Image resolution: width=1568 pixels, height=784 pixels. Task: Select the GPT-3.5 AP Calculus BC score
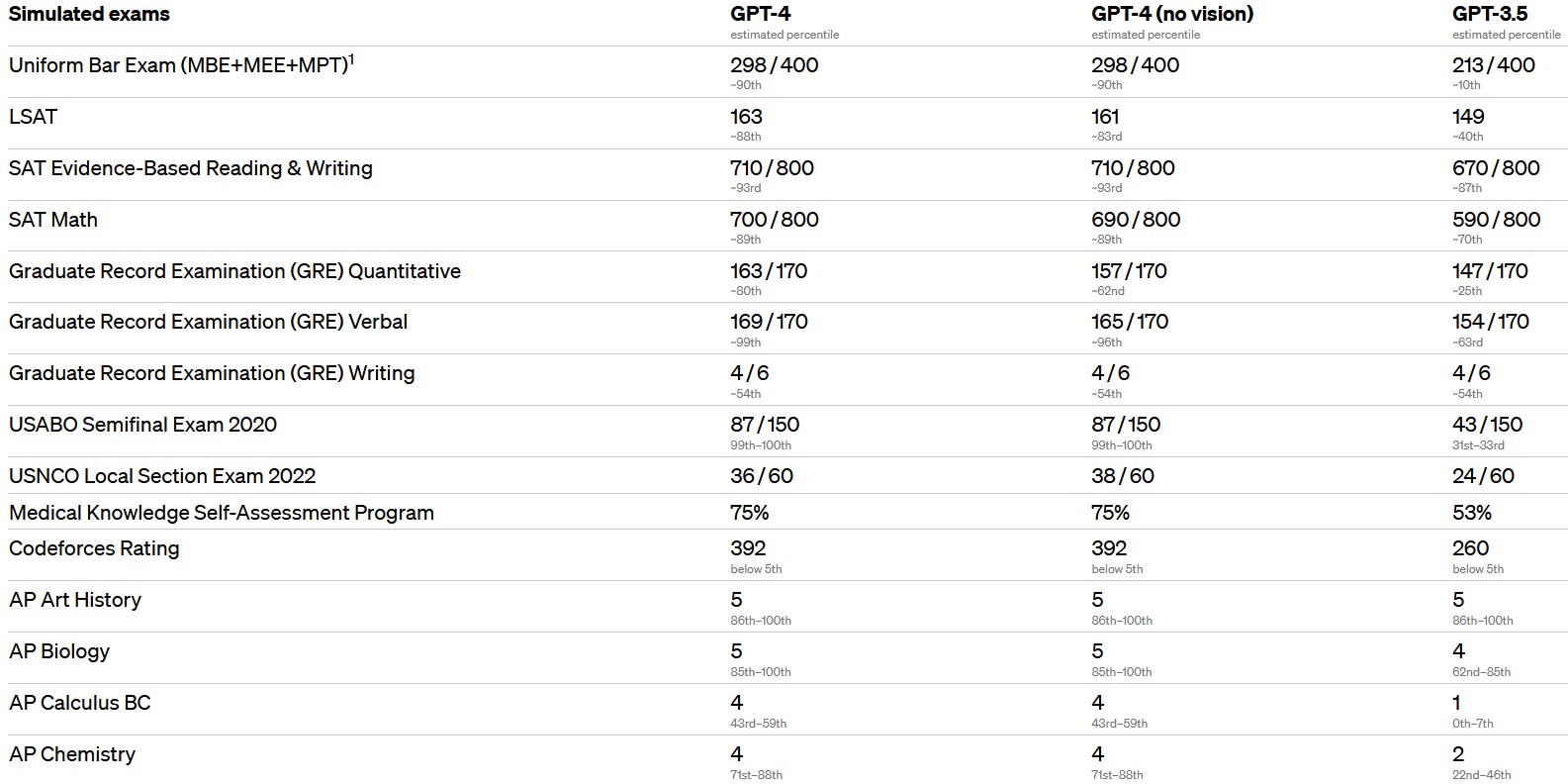click(x=1456, y=703)
